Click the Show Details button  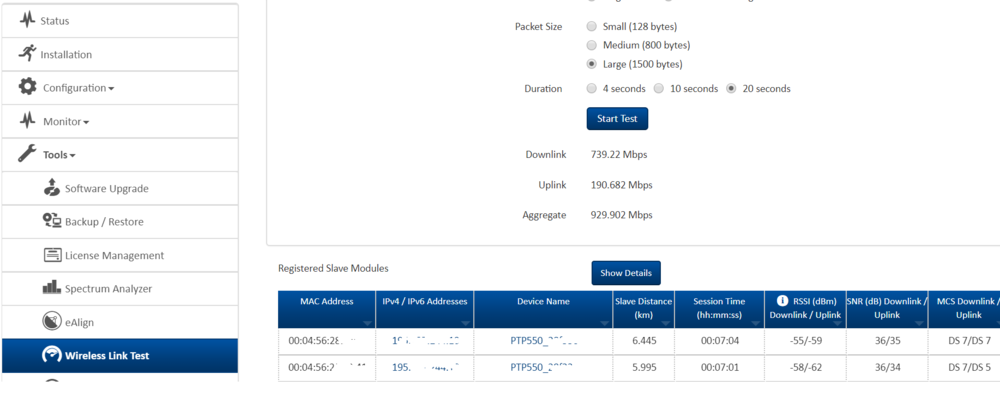[625, 273]
